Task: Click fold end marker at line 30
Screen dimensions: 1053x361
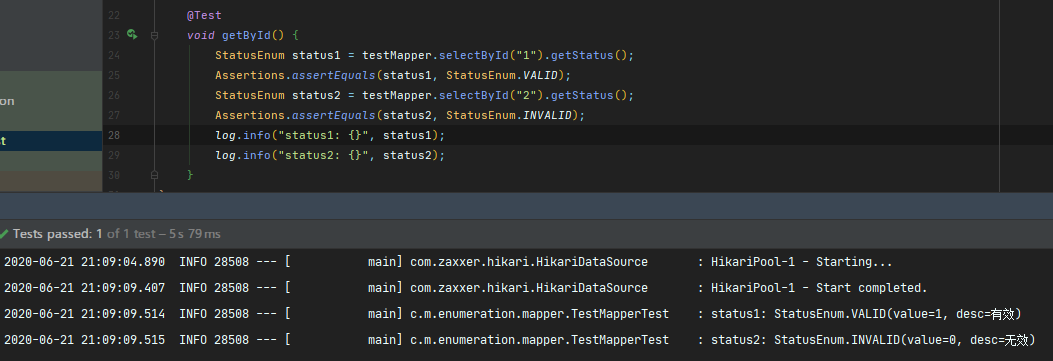Action: 154,174
